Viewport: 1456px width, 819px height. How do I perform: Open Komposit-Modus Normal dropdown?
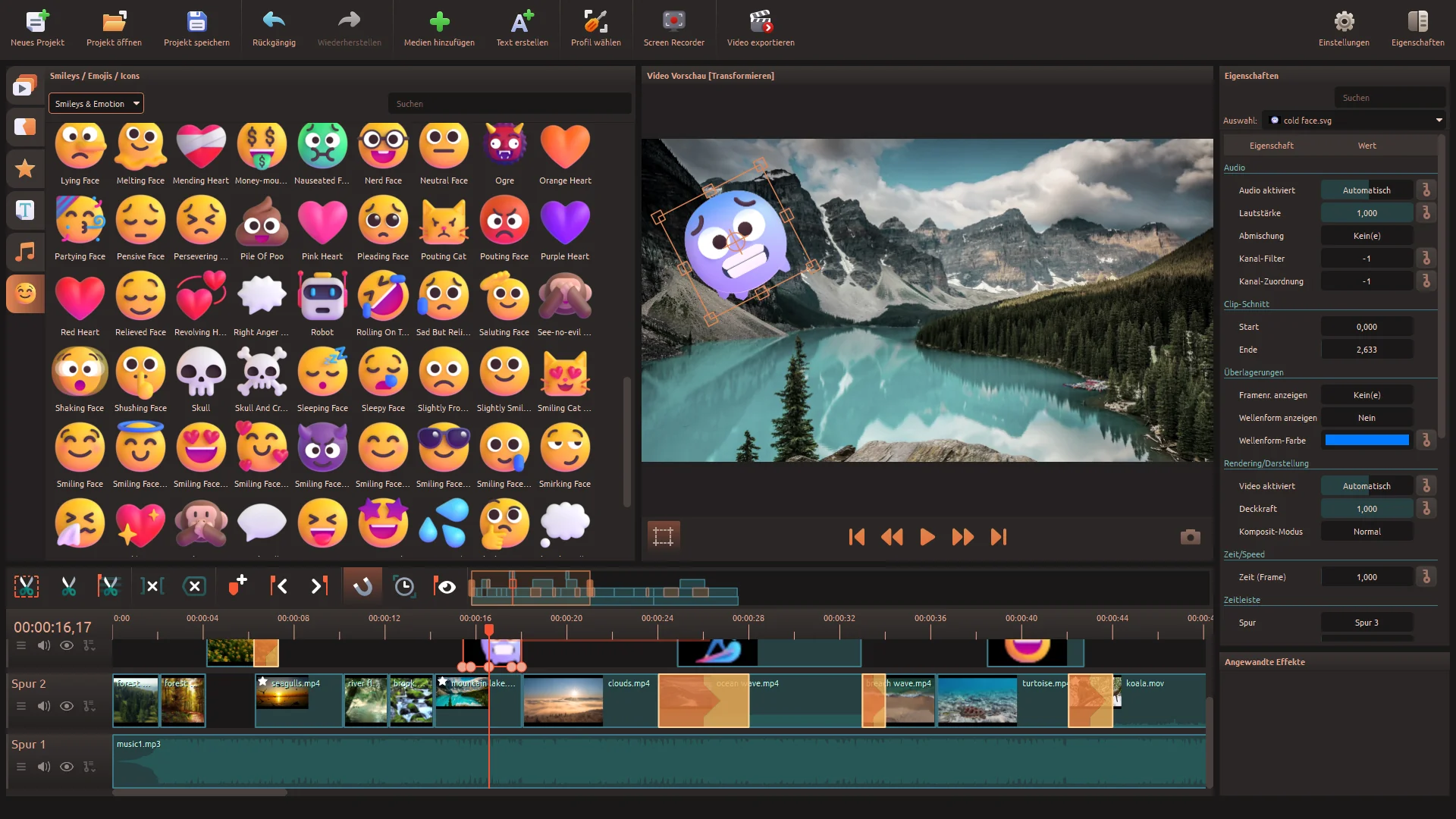tap(1367, 532)
